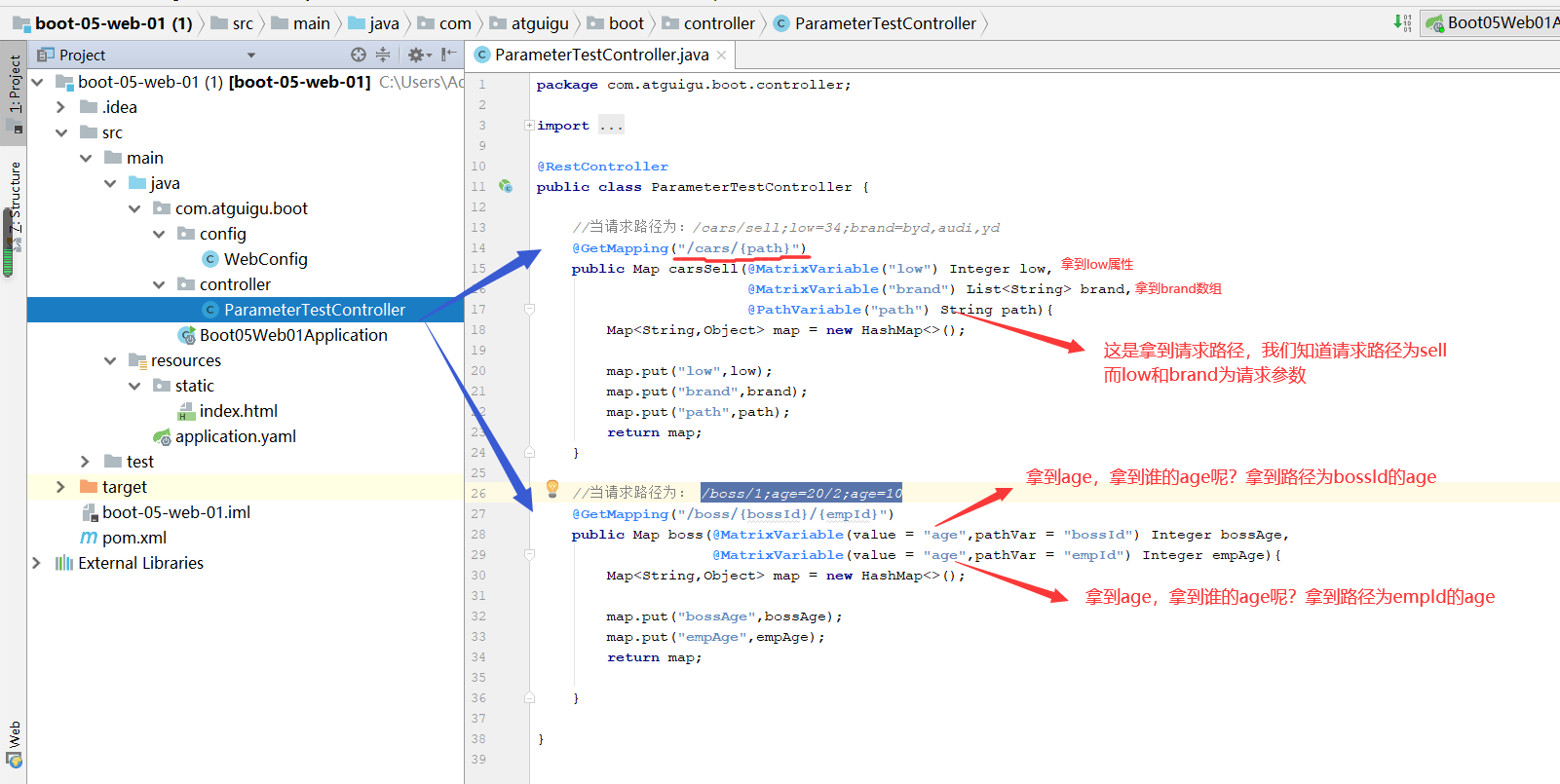
Task: Open the Web tool window tab
Action: click(14, 745)
